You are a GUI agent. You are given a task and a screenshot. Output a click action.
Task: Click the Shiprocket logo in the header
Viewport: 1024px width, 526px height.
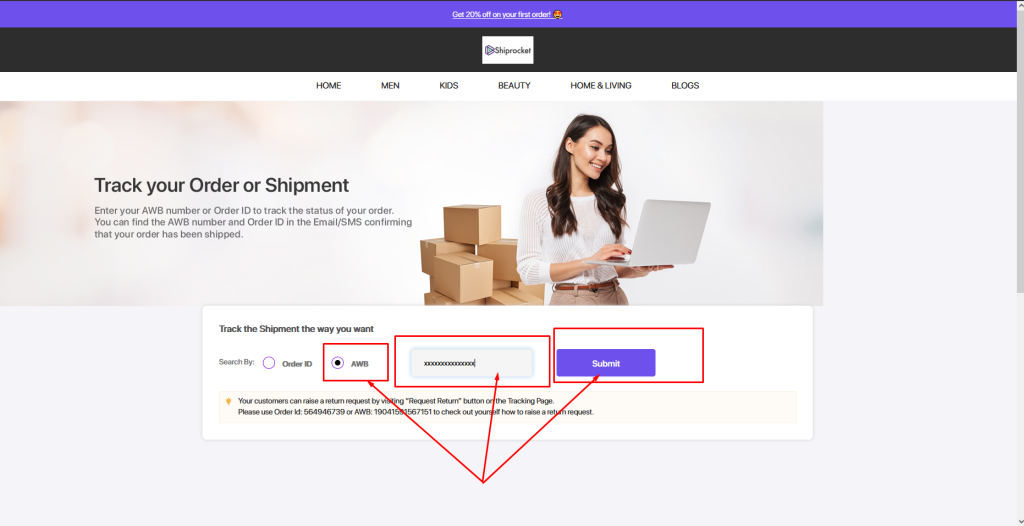507,50
